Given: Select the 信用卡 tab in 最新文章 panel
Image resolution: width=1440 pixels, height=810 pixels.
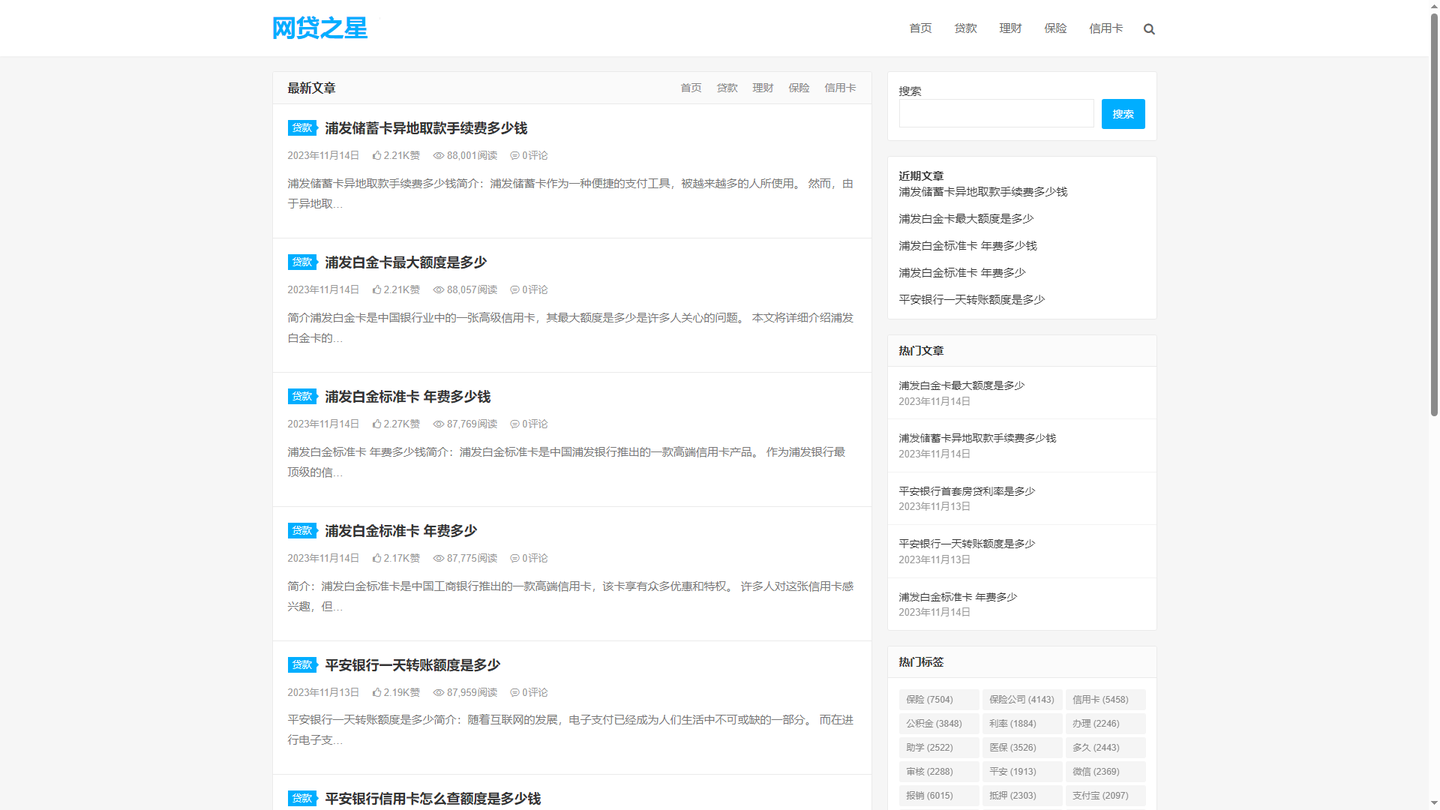Looking at the screenshot, I should (840, 88).
